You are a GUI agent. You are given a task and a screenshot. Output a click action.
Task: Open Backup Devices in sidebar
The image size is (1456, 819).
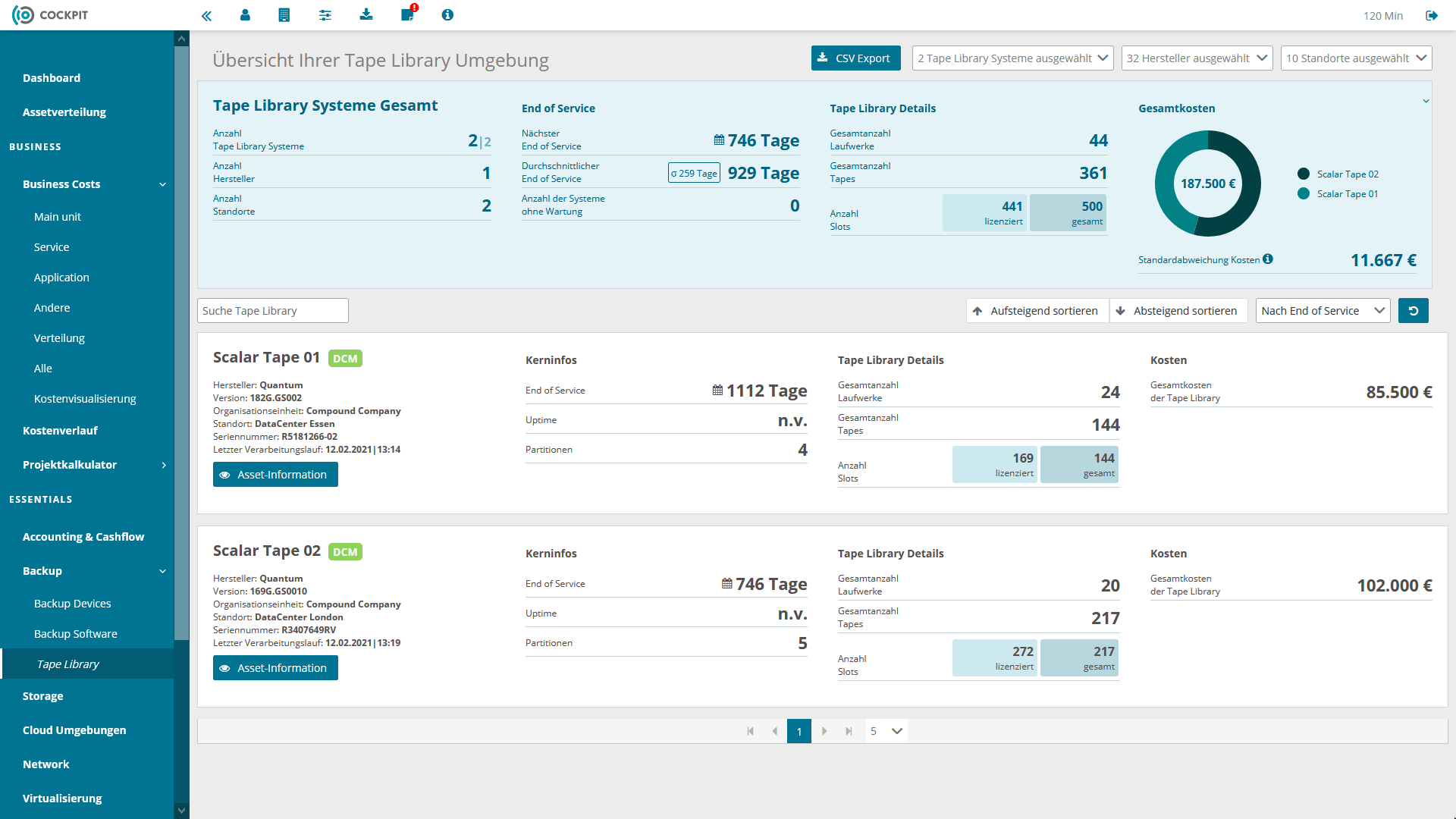pyautogui.click(x=73, y=604)
